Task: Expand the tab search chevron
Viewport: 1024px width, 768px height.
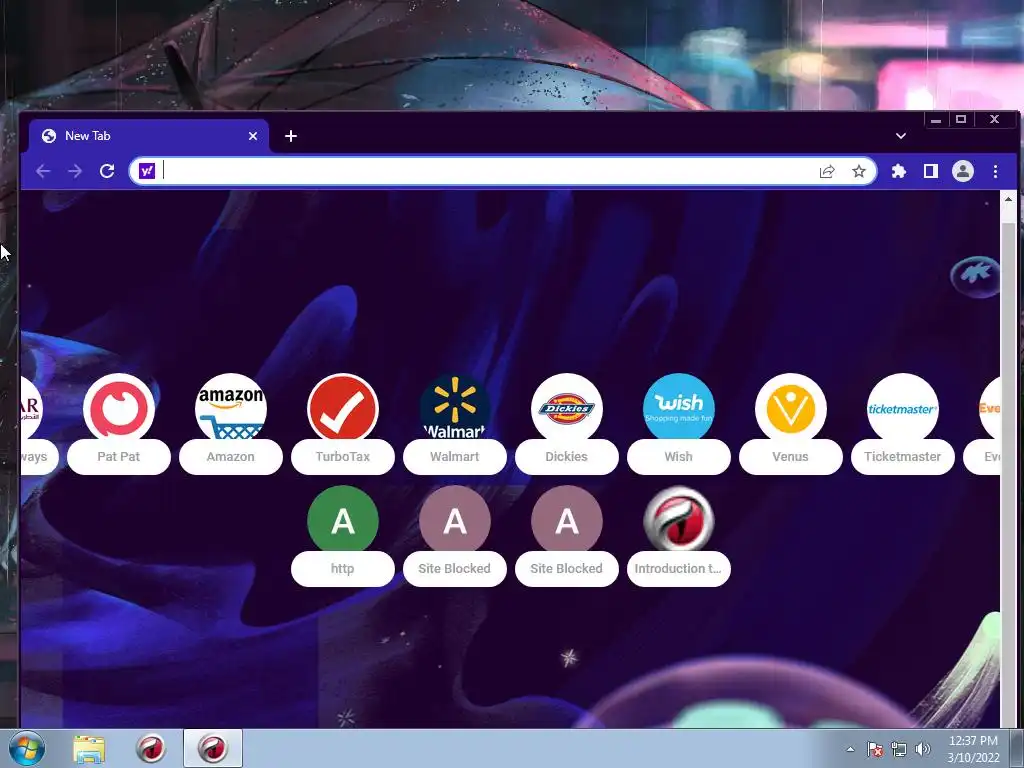Action: [x=901, y=136]
